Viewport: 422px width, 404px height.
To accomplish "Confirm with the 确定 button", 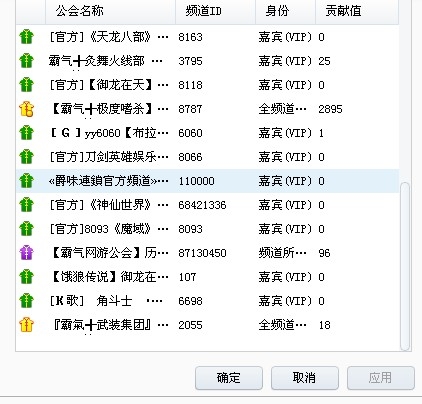I will [x=229, y=378].
